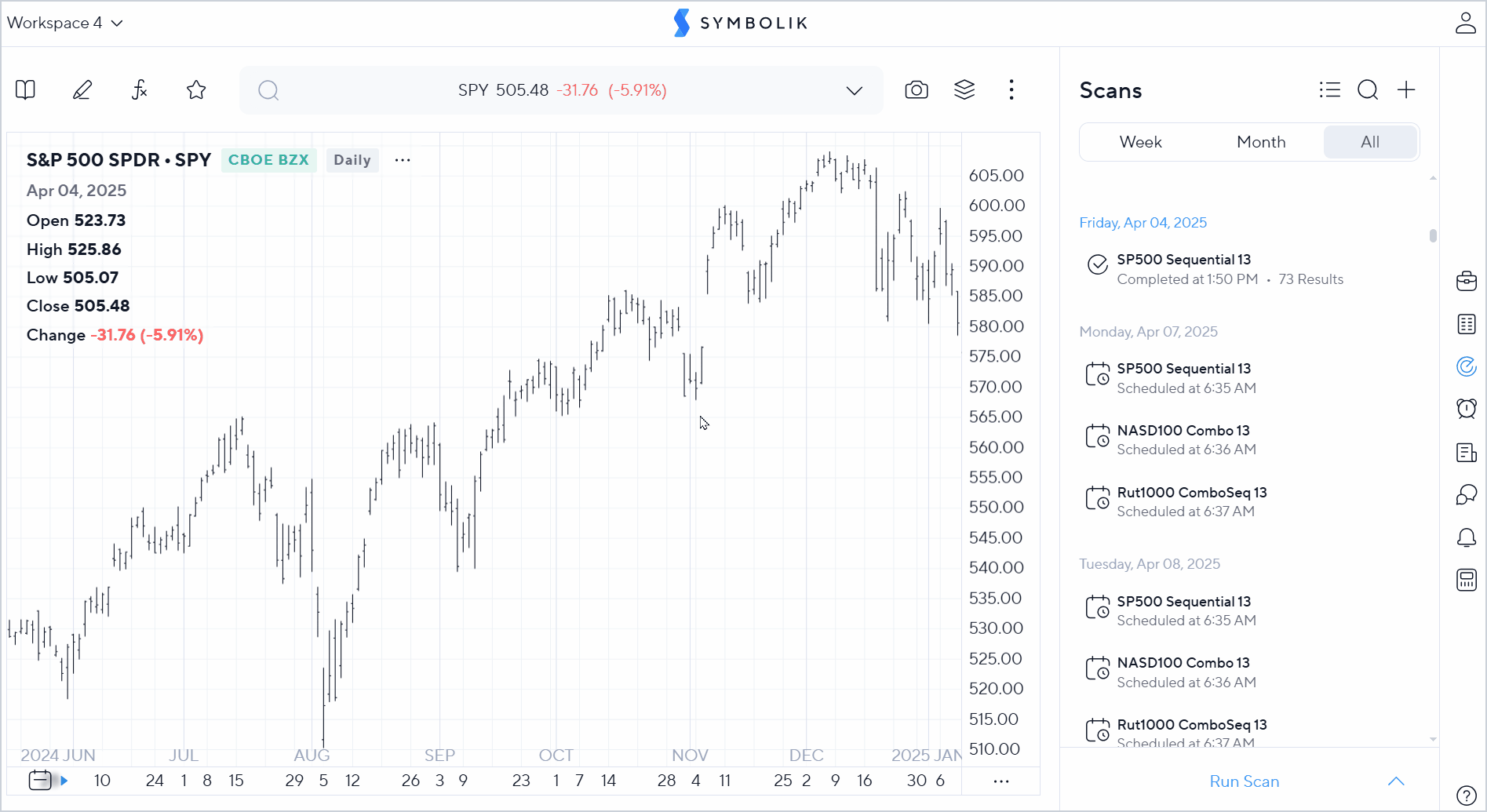Open Tuesday's SP500 Sequential 13 scan
1487x812 pixels.
click(x=1249, y=611)
